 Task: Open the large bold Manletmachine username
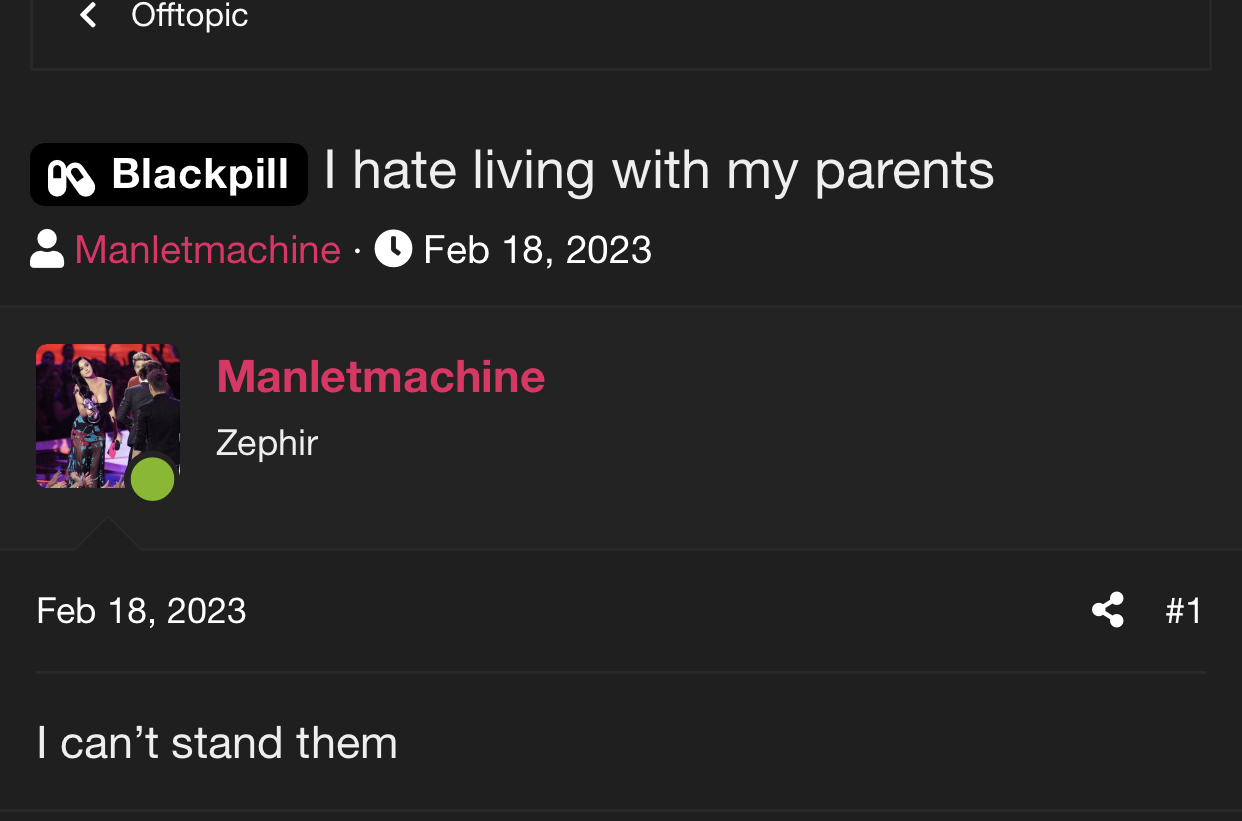coord(381,377)
